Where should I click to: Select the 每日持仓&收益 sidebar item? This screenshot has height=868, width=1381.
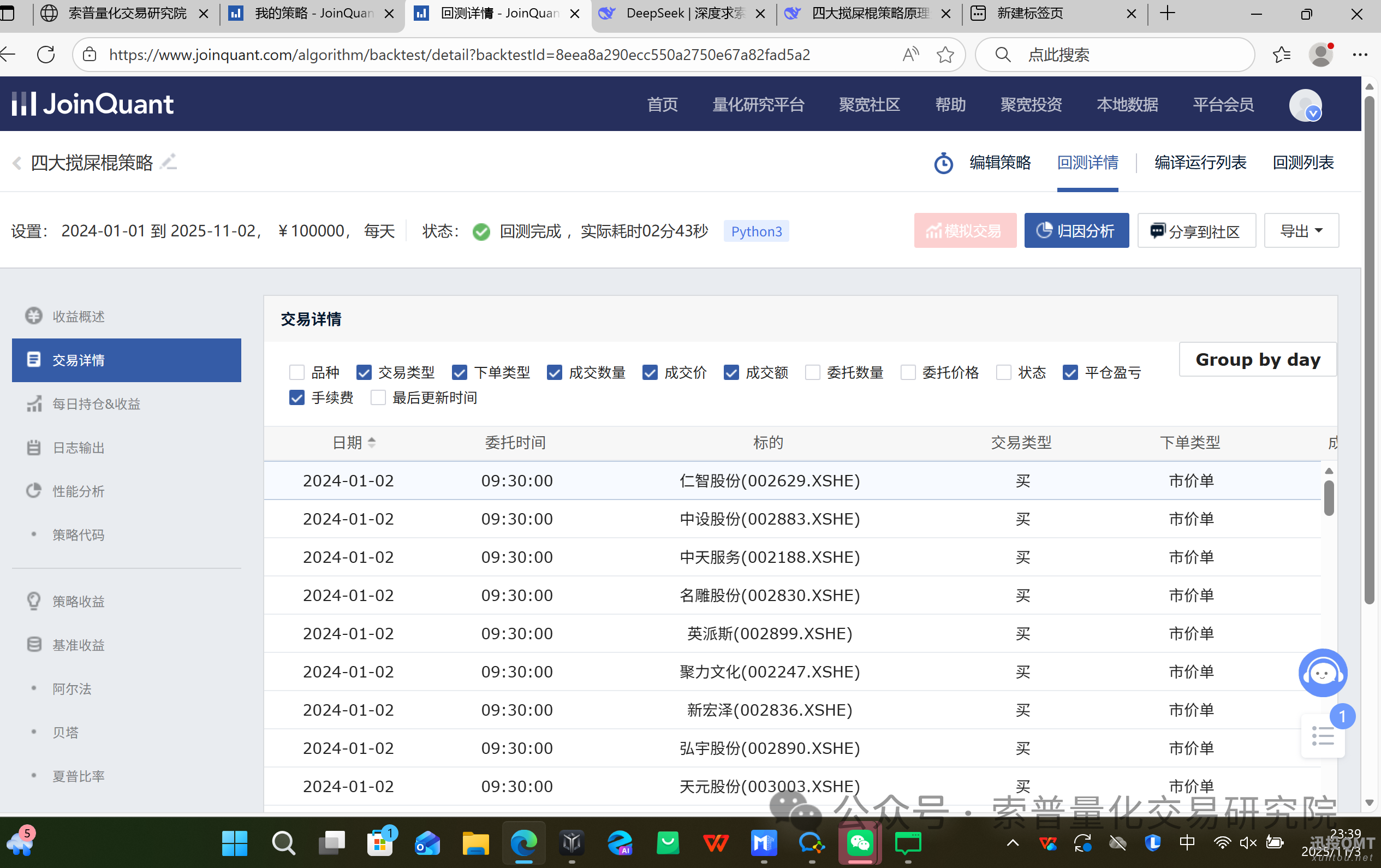coord(96,404)
